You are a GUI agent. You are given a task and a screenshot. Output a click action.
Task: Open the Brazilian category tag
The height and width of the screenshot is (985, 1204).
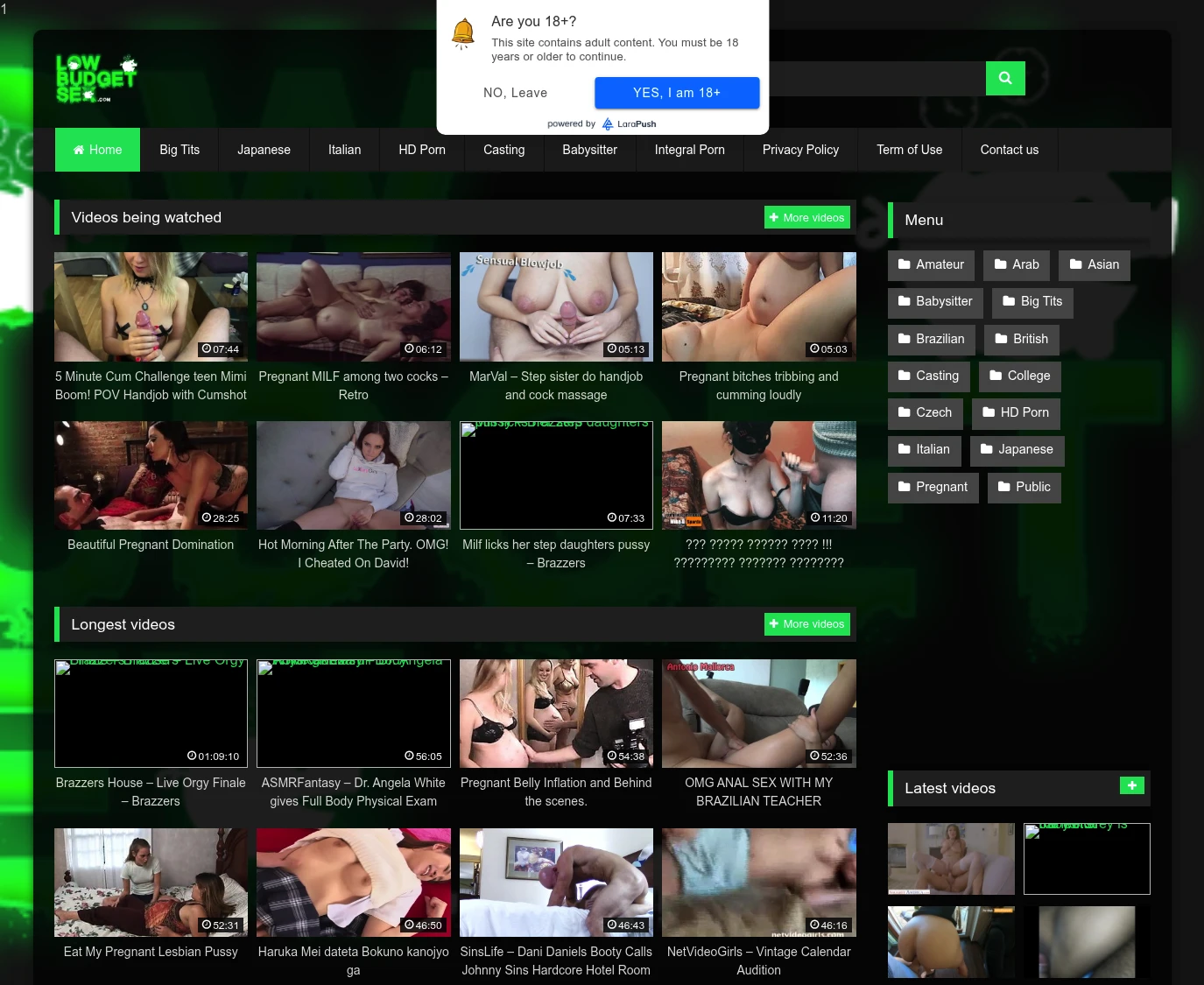(x=931, y=339)
